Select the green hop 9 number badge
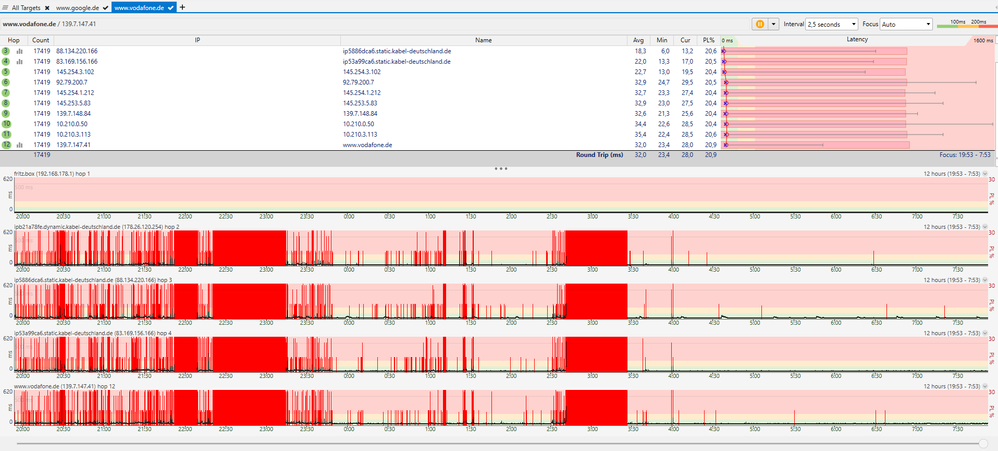 tap(6, 113)
